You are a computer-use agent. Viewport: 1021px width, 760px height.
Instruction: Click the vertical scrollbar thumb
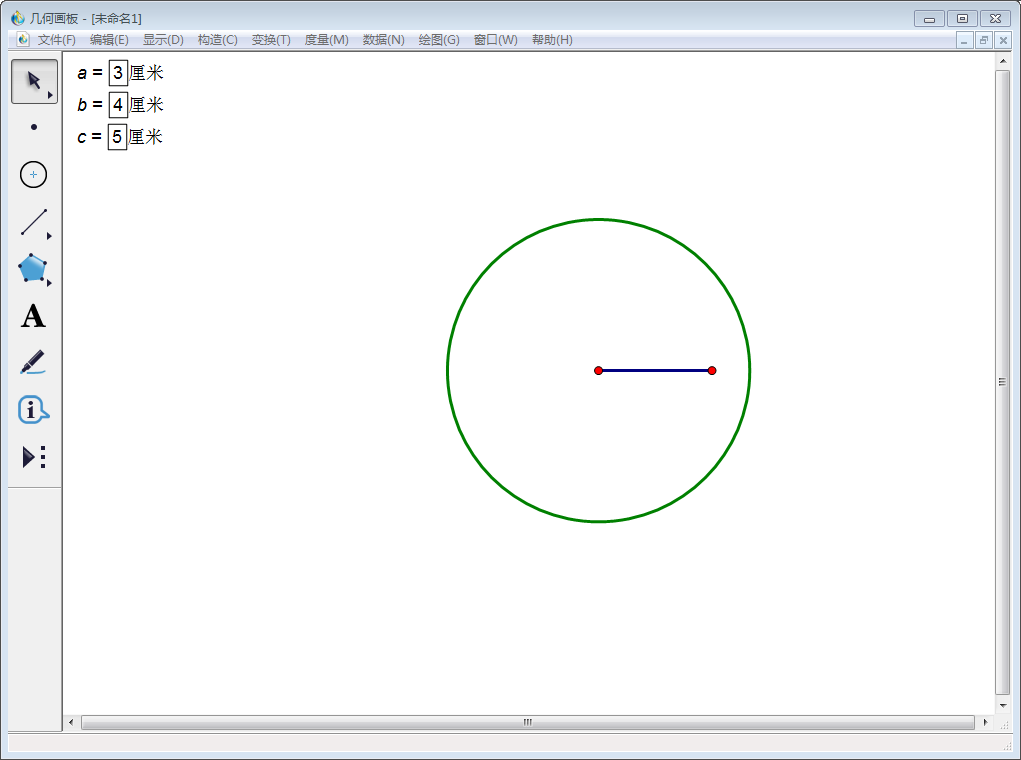[1003, 382]
